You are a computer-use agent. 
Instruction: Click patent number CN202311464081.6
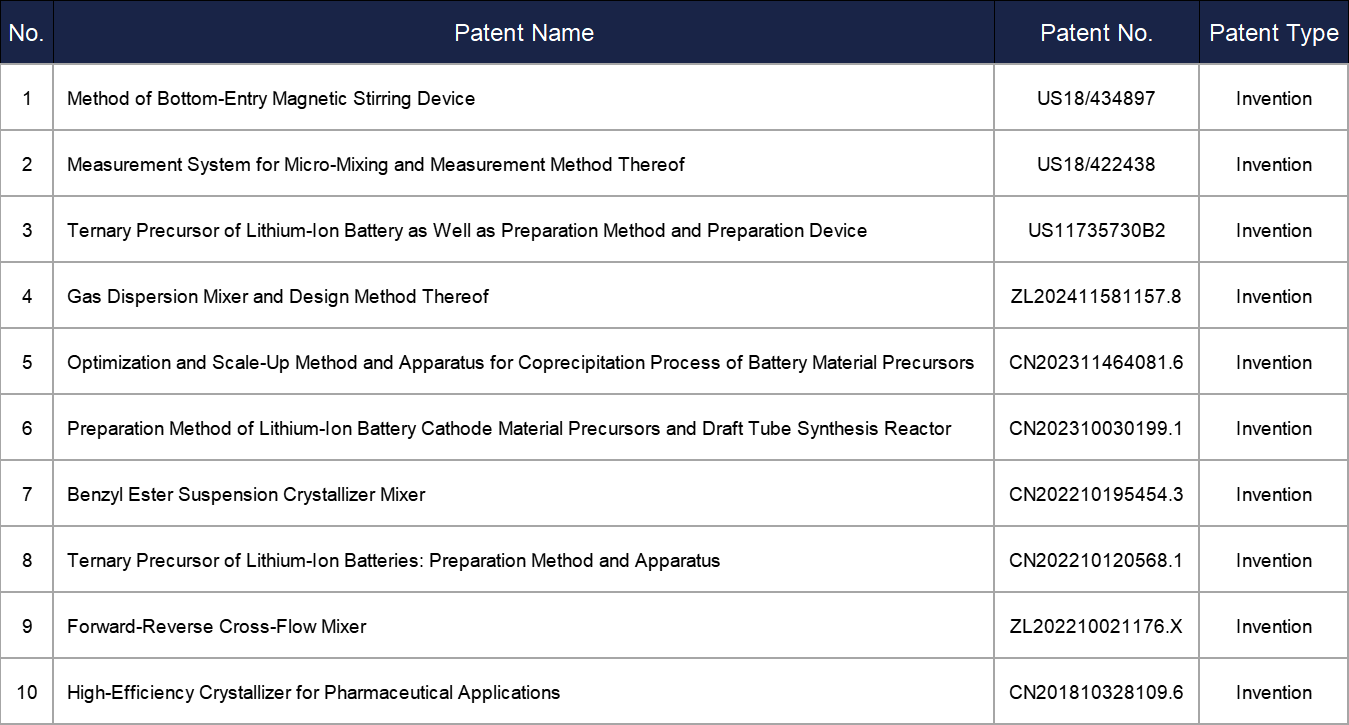(x=1096, y=362)
